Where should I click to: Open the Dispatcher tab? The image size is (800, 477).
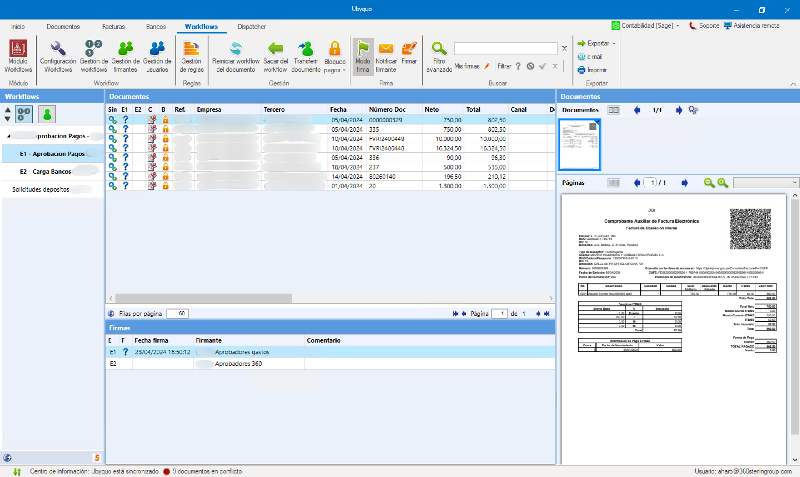(x=251, y=25)
